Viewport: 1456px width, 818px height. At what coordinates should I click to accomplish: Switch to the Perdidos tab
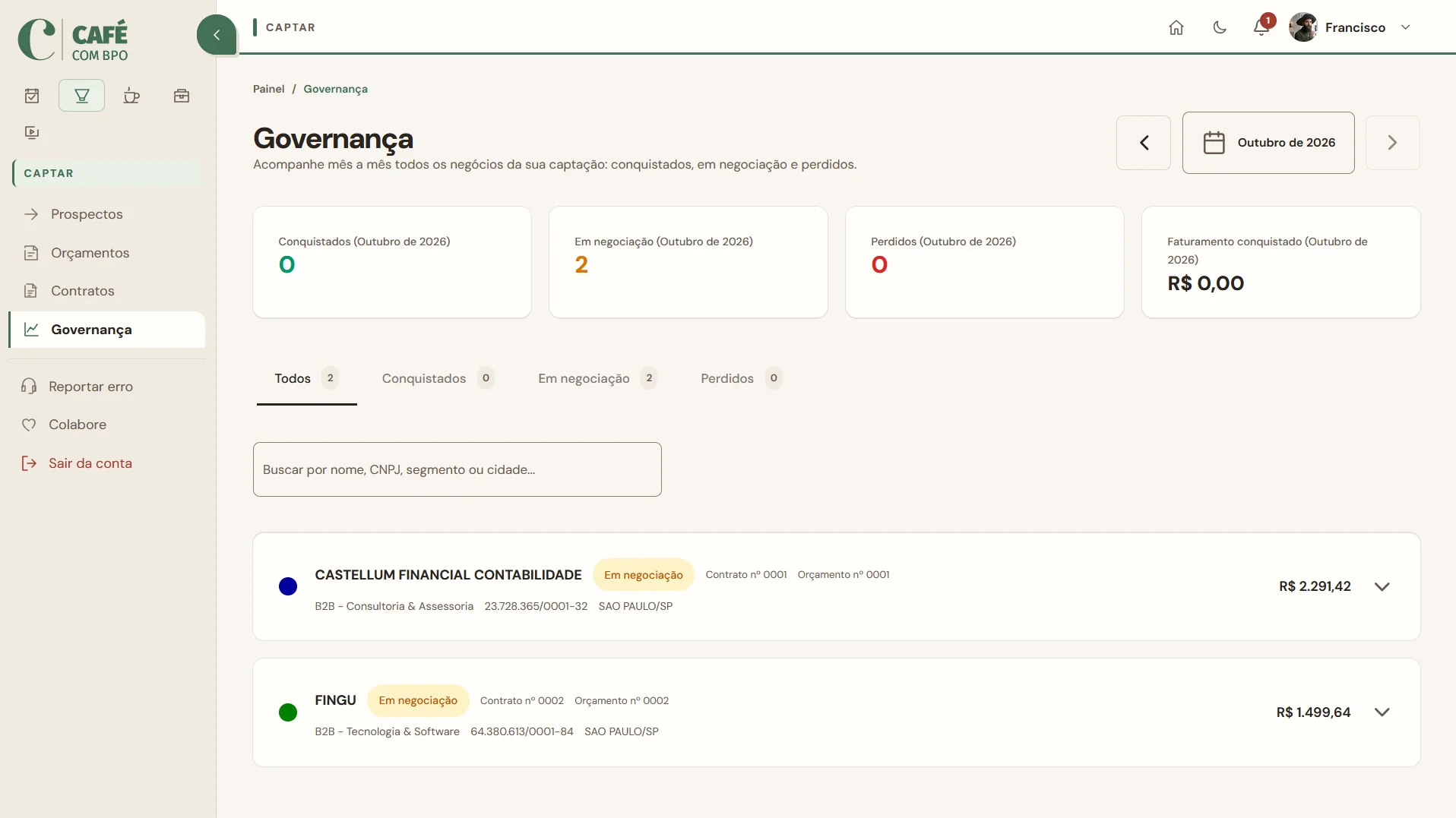[x=740, y=378]
